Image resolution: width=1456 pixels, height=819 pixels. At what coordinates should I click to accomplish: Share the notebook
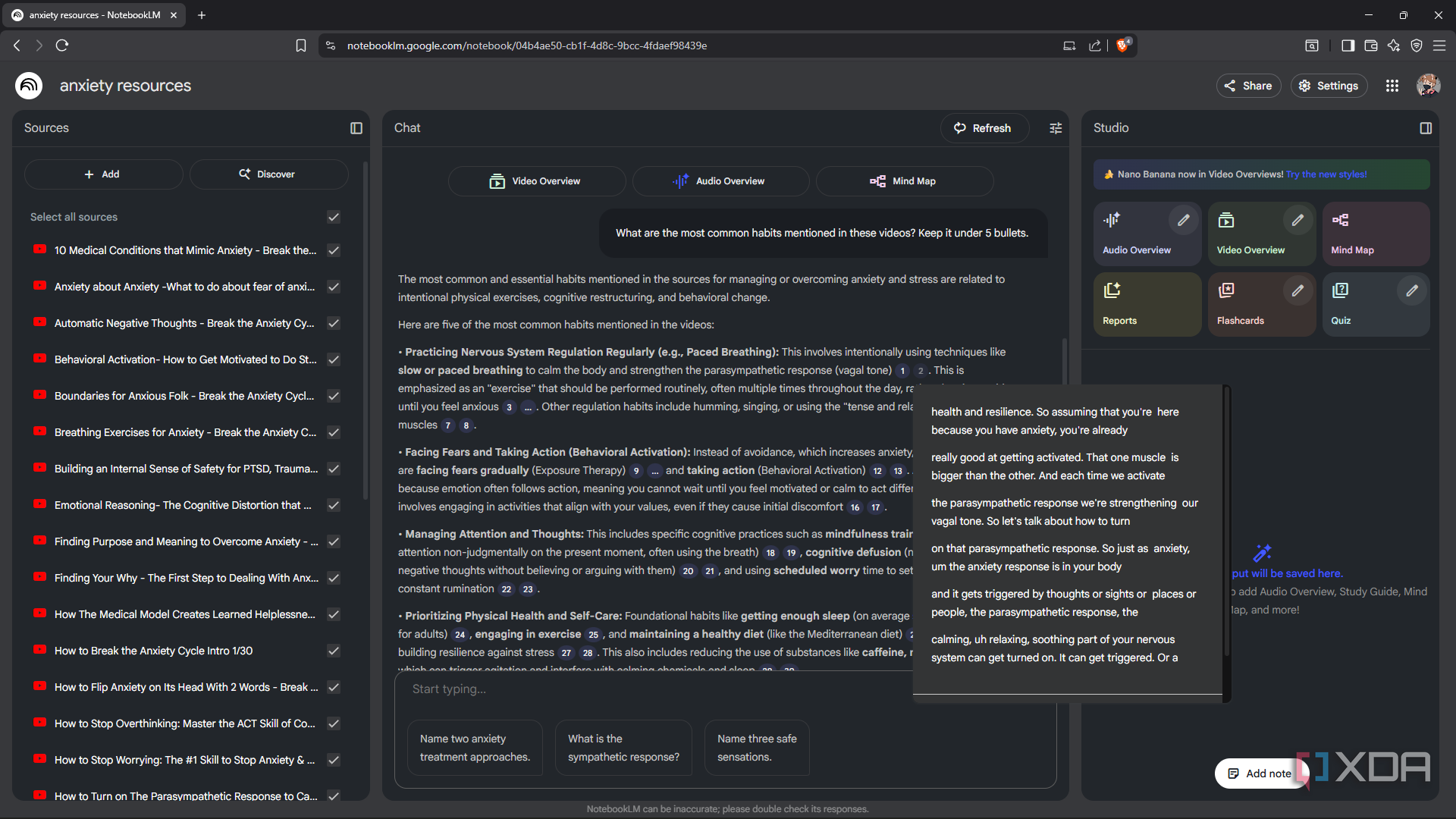click(1248, 86)
